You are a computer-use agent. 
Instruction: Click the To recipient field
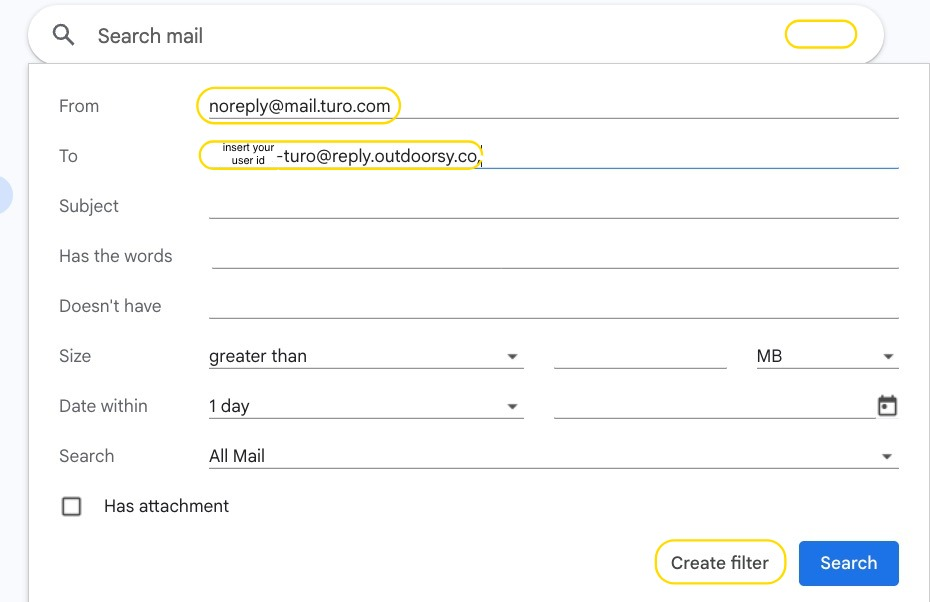690,156
